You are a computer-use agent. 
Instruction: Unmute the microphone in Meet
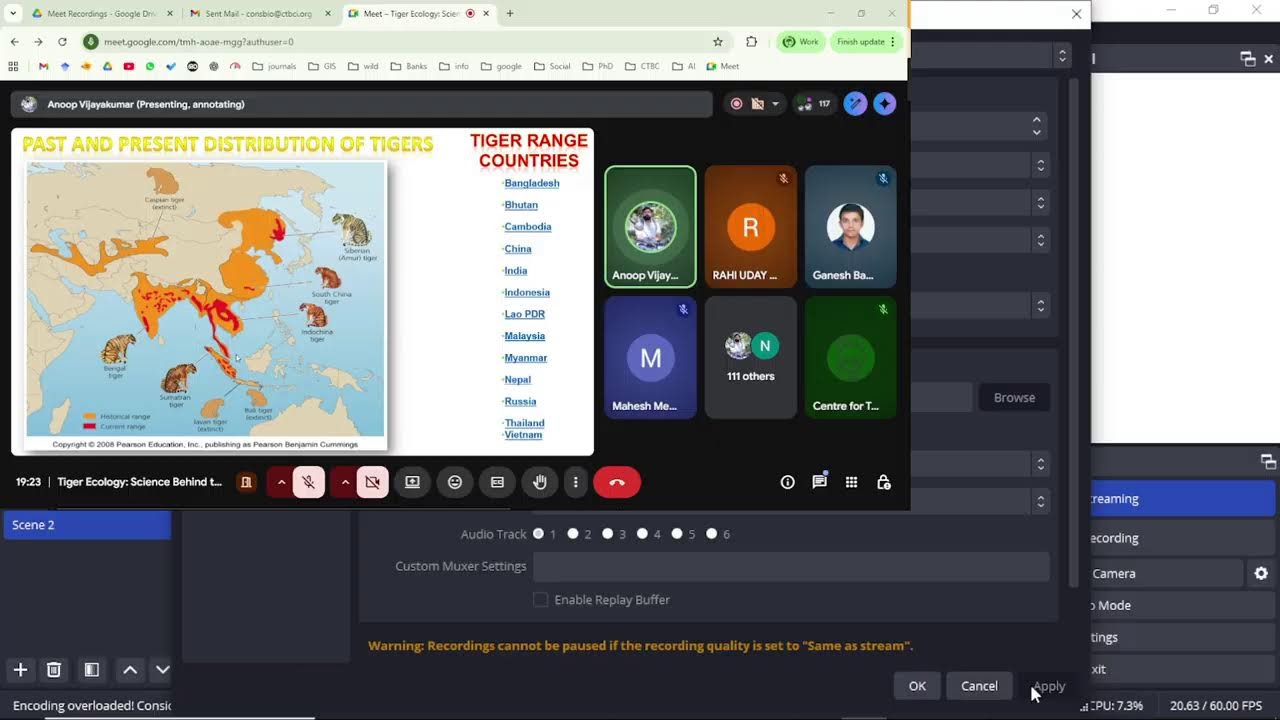pyautogui.click(x=309, y=482)
